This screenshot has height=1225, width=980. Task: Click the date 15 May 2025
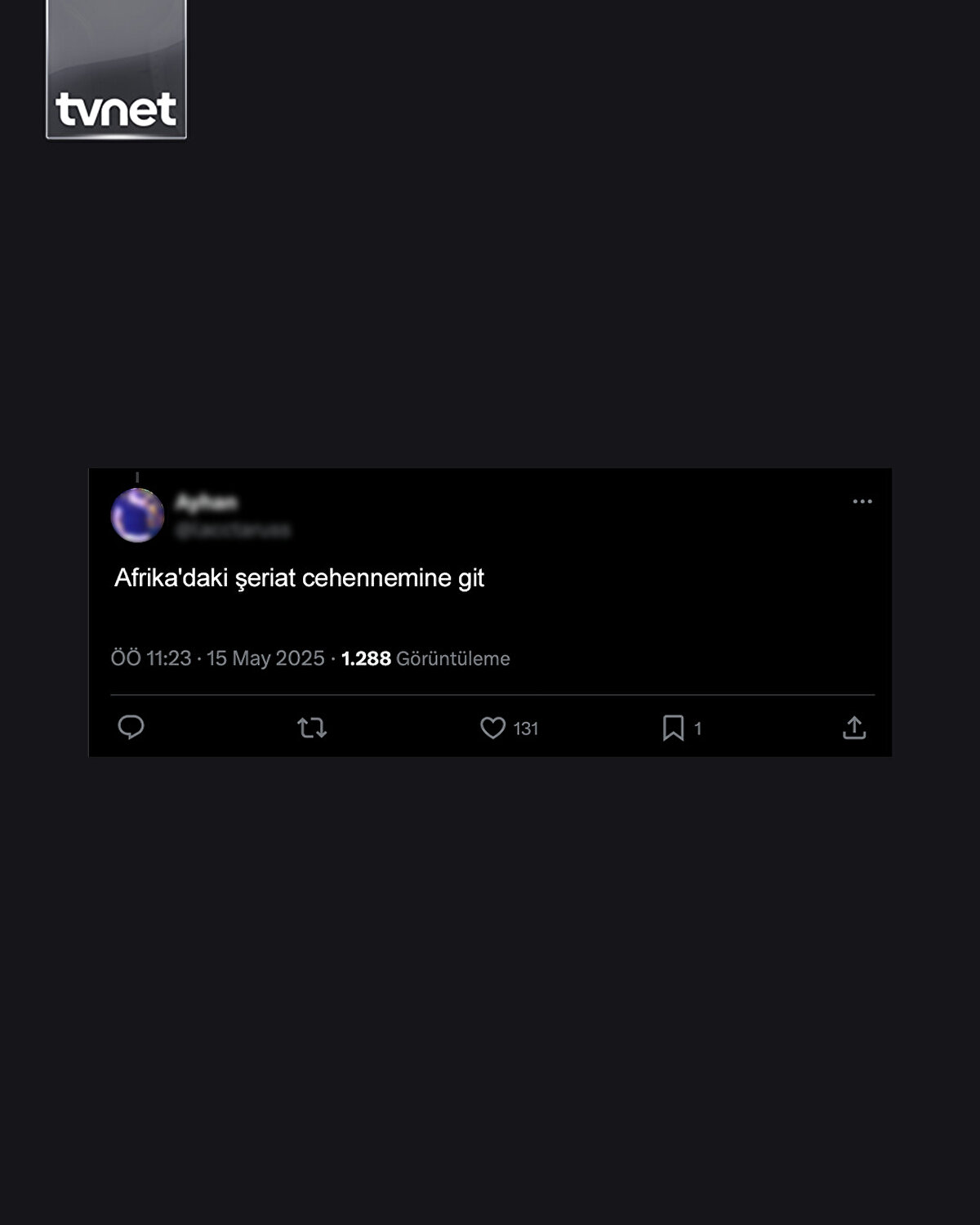tap(265, 658)
